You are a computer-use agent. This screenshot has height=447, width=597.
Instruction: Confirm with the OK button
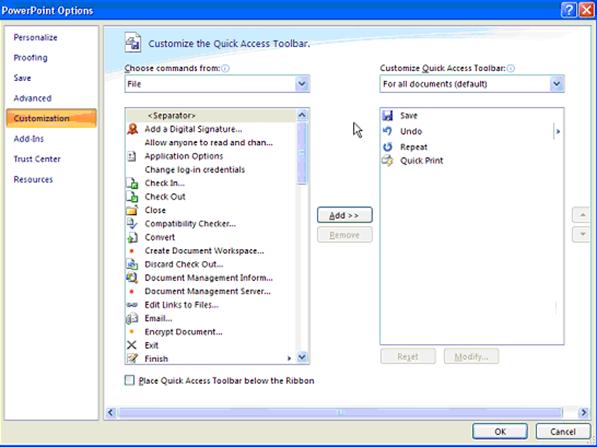tap(500, 431)
